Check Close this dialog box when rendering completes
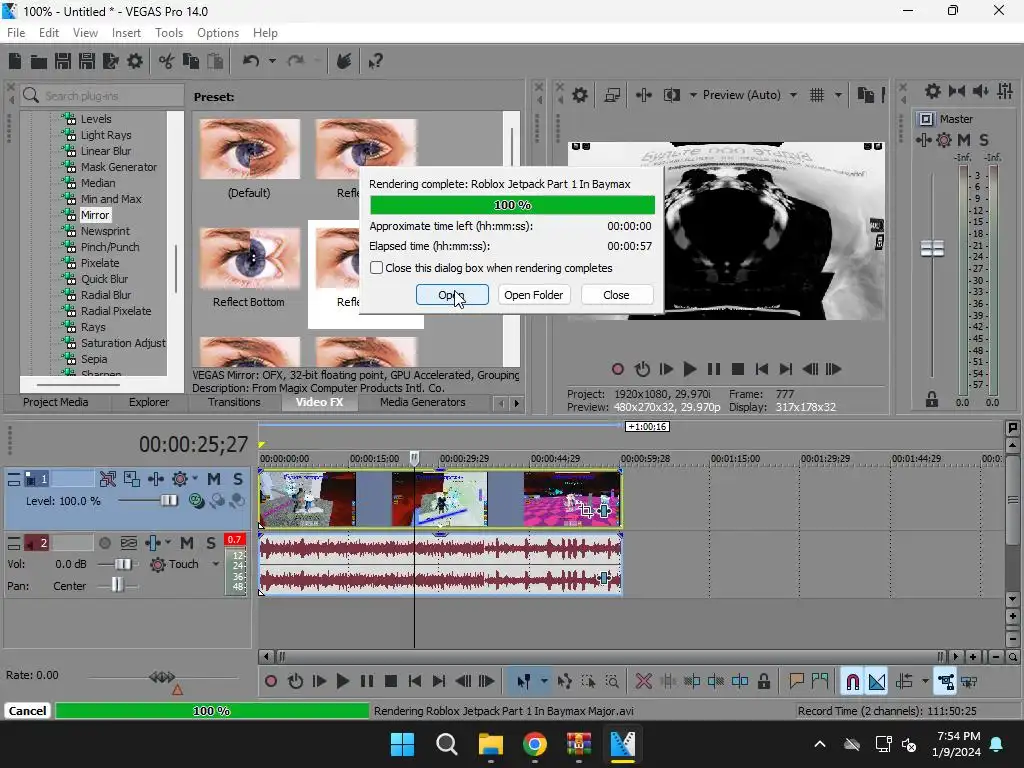The image size is (1024, 768). click(x=376, y=268)
